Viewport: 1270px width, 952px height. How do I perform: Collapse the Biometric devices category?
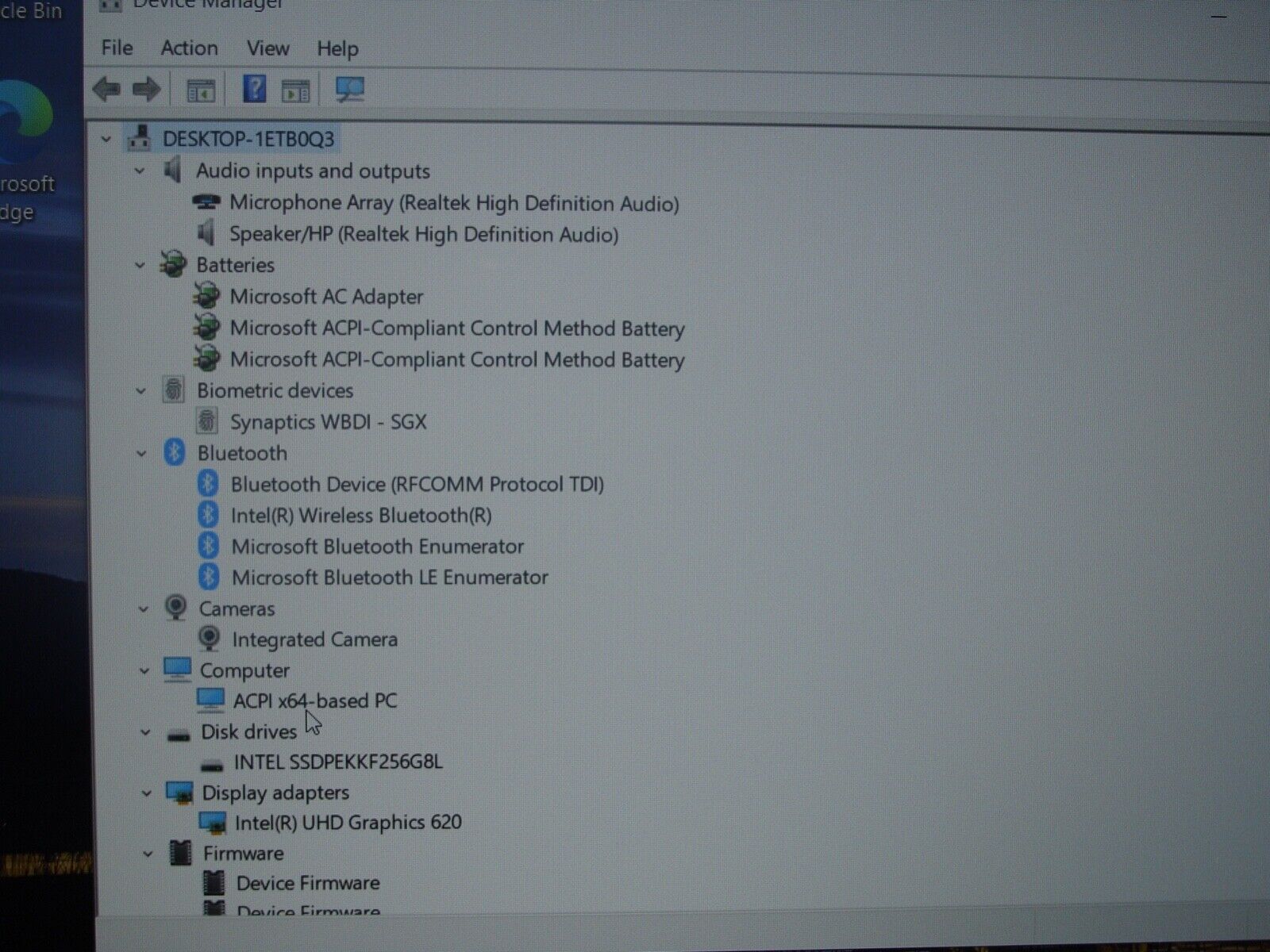pyautogui.click(x=141, y=391)
